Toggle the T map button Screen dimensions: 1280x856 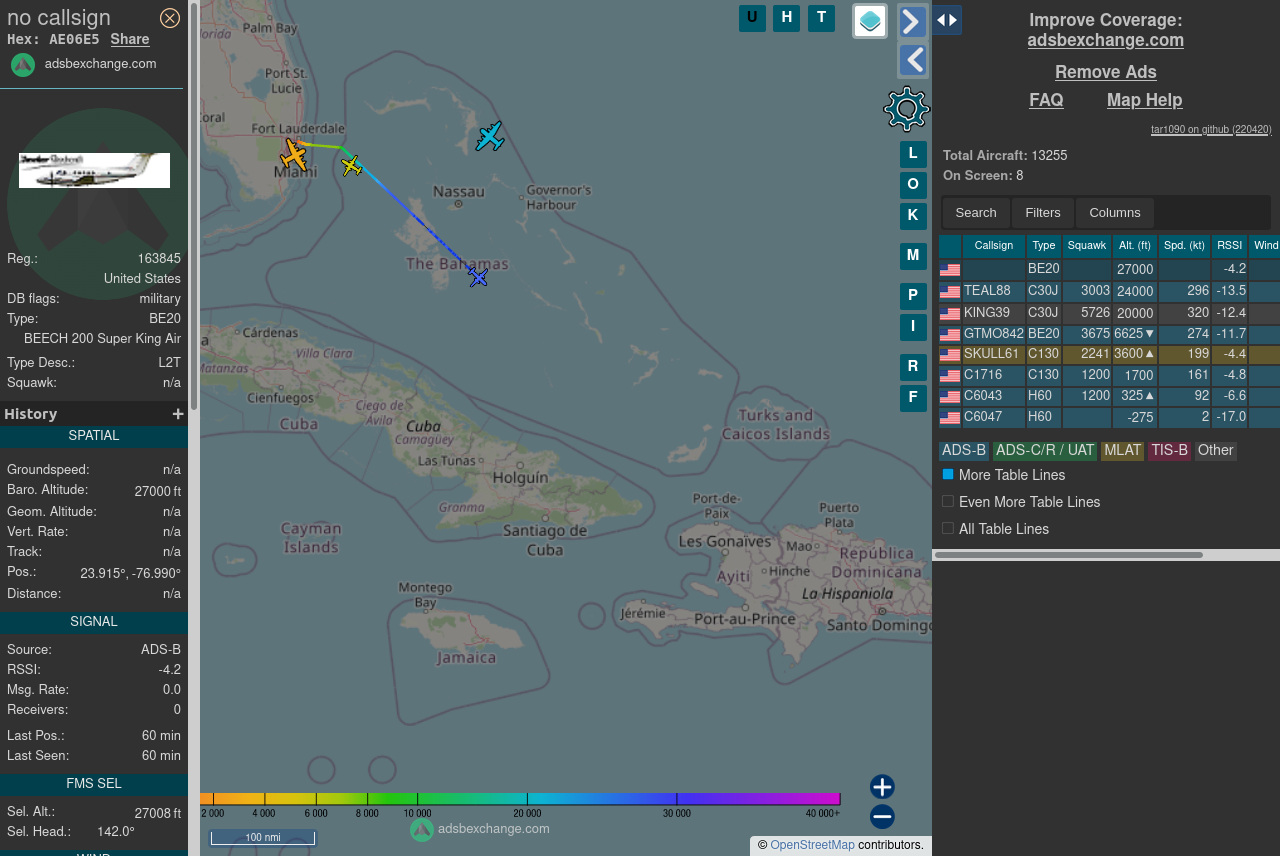point(821,17)
